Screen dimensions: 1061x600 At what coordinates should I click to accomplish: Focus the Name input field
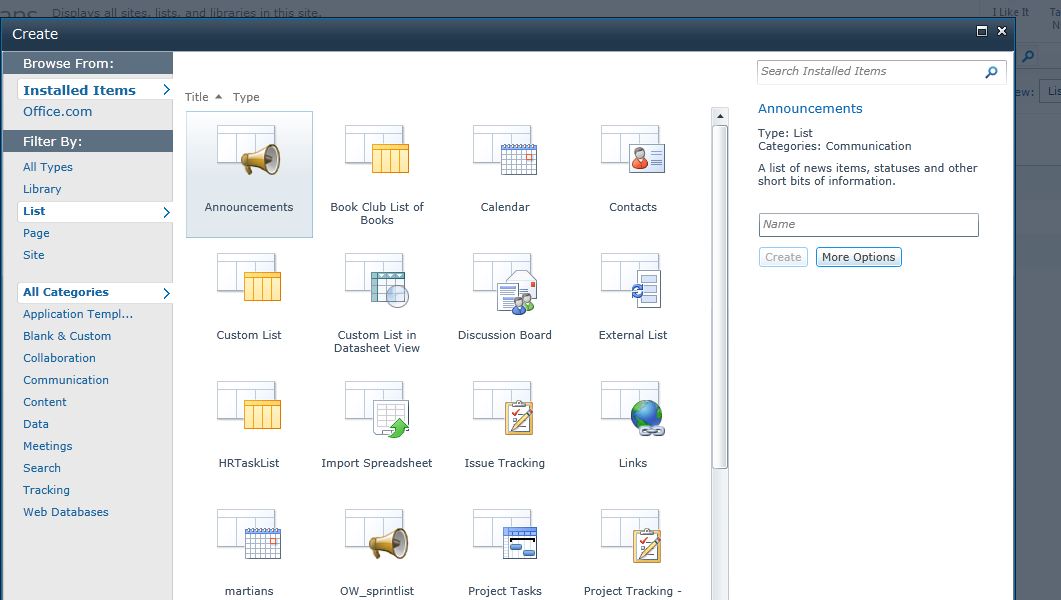(x=868, y=225)
